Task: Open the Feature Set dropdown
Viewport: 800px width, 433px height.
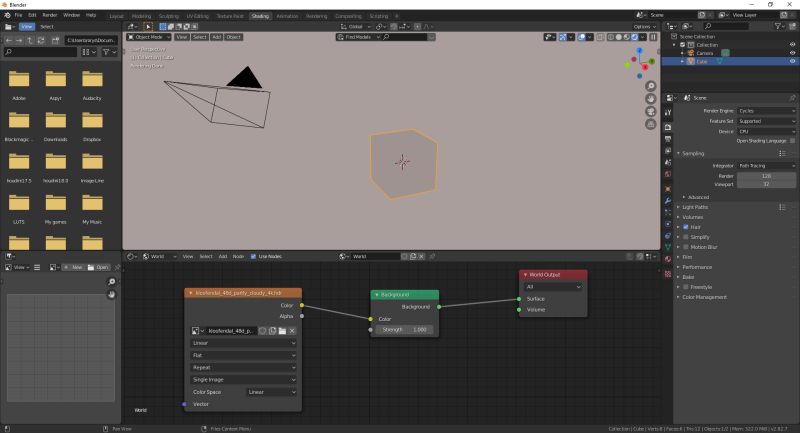Action: (x=766, y=121)
